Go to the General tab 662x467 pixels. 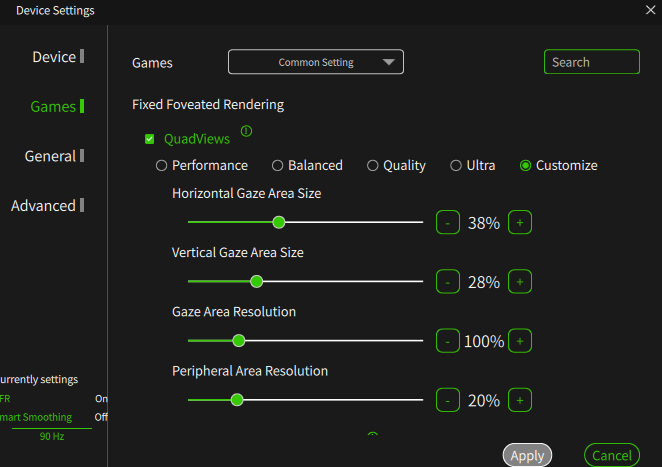coord(50,156)
